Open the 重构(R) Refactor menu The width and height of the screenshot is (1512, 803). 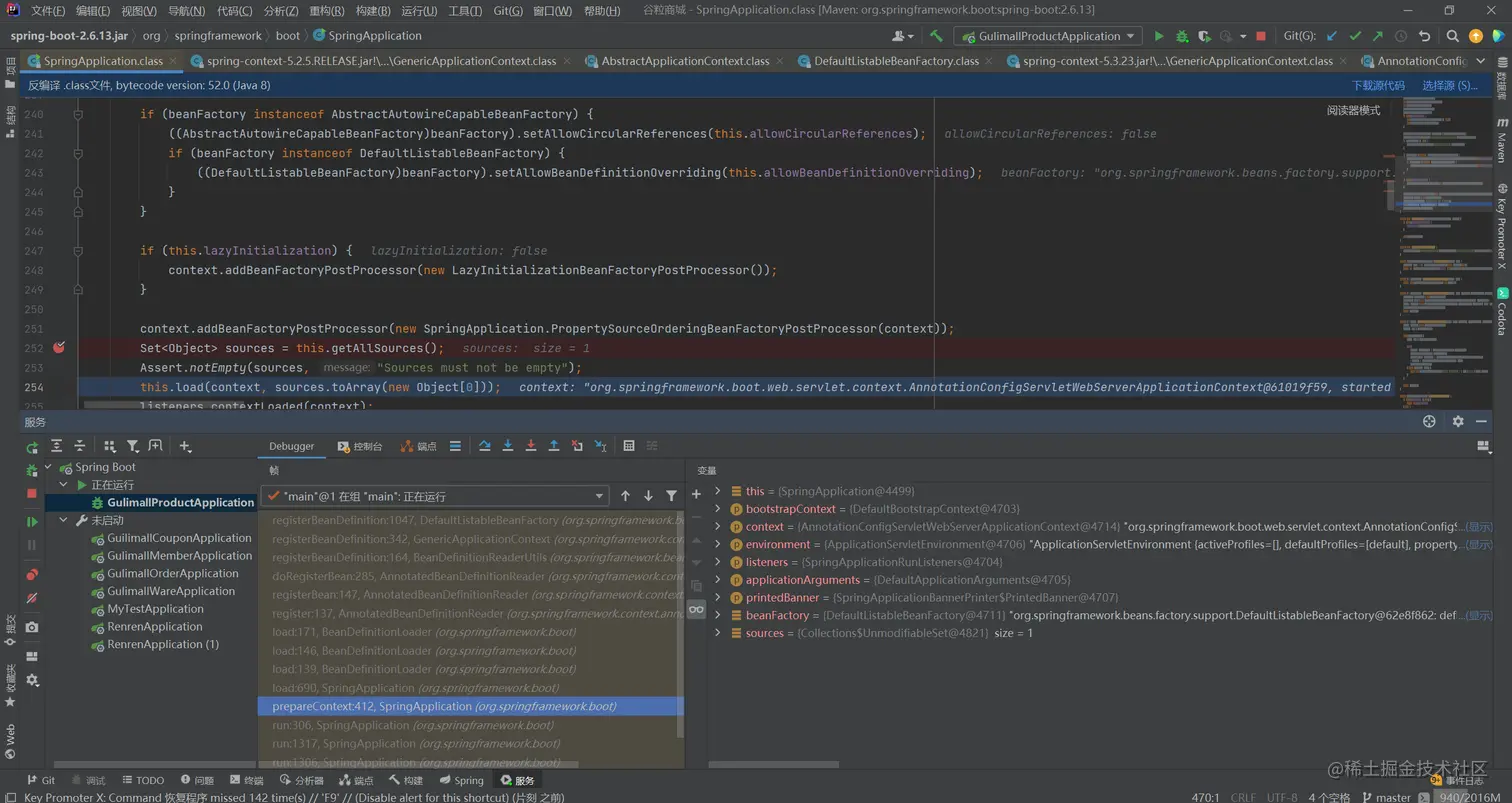327,11
